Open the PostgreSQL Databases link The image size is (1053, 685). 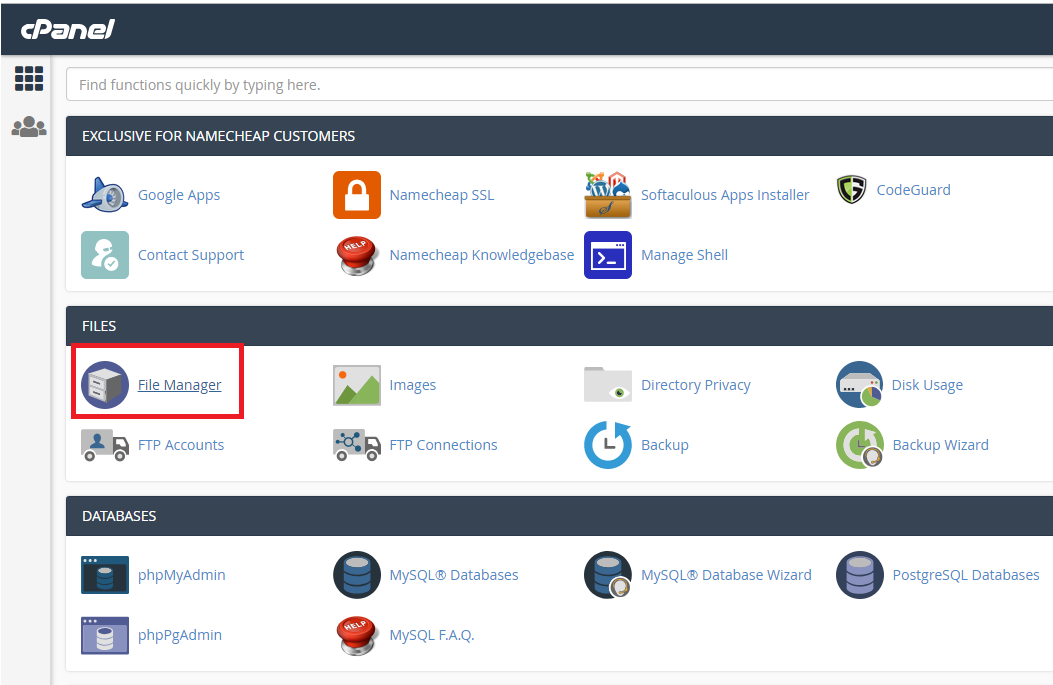click(966, 575)
